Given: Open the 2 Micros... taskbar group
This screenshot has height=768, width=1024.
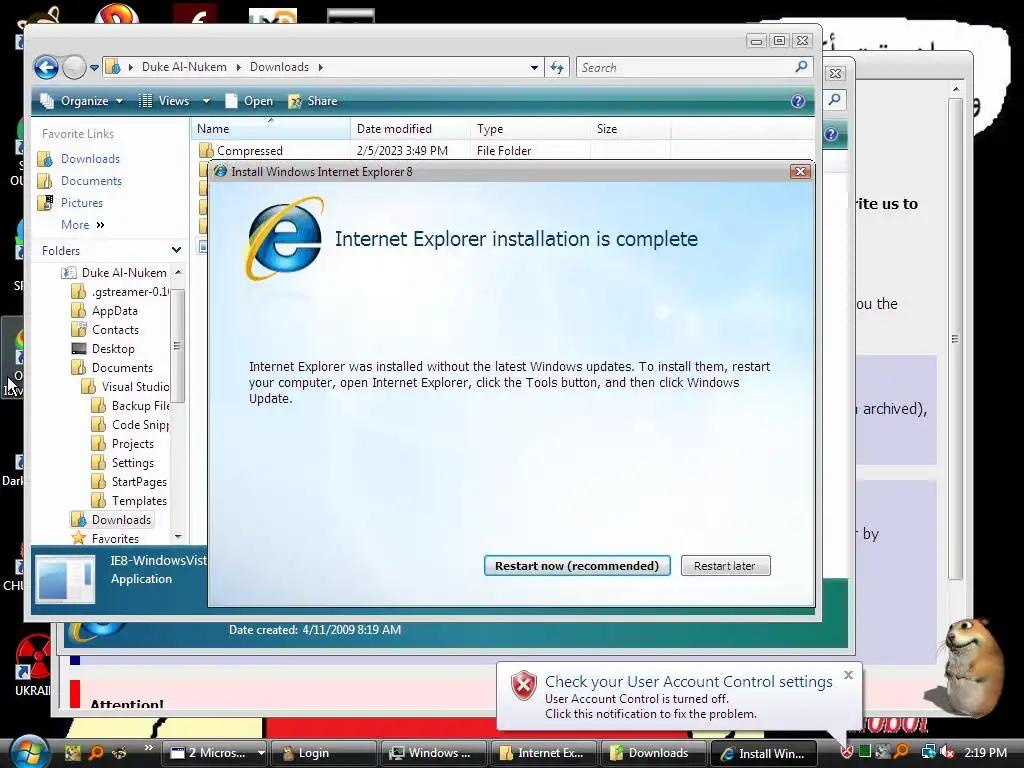Looking at the screenshot, I should [216, 753].
